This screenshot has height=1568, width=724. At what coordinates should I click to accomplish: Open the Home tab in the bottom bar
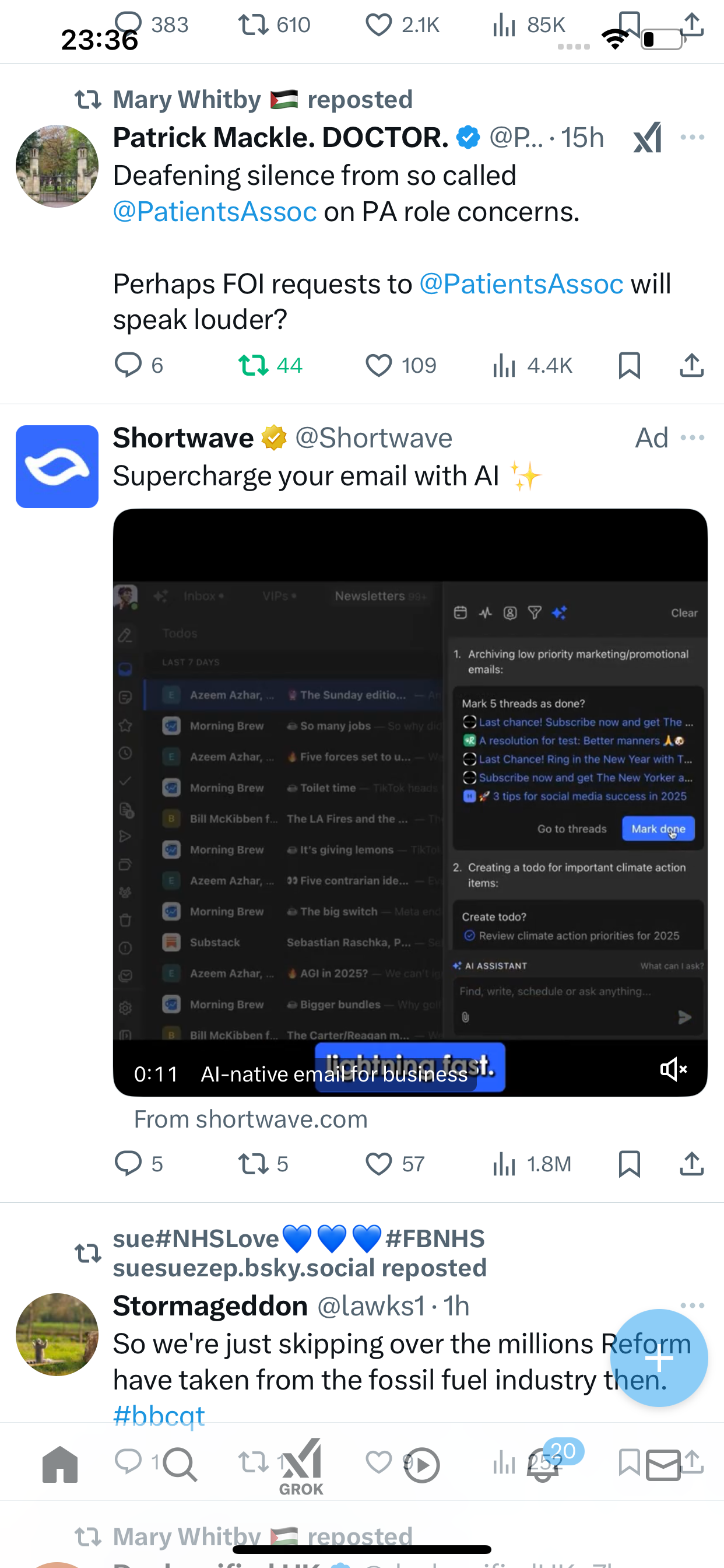pos(60,1465)
